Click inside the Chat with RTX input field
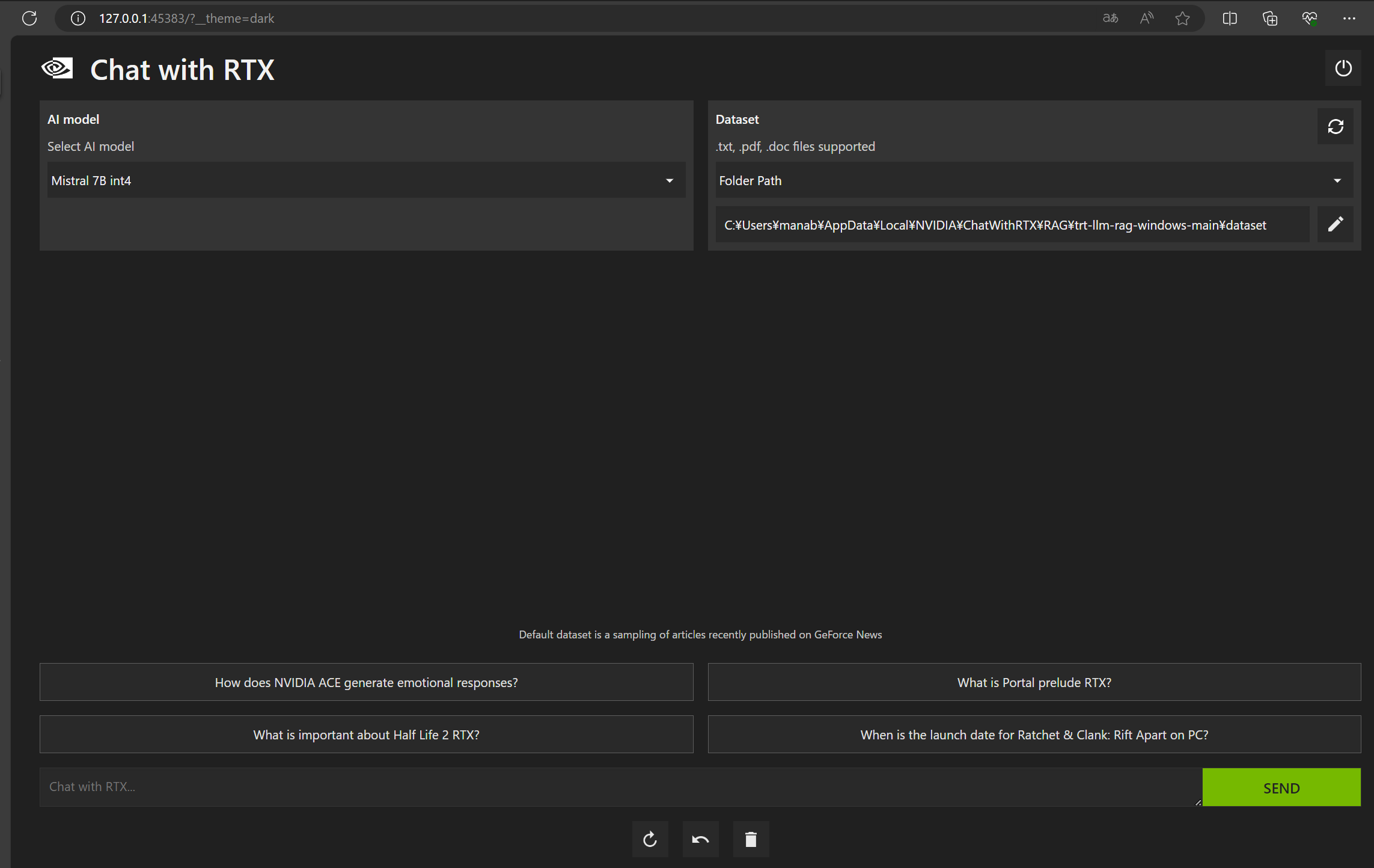 [x=601, y=787]
